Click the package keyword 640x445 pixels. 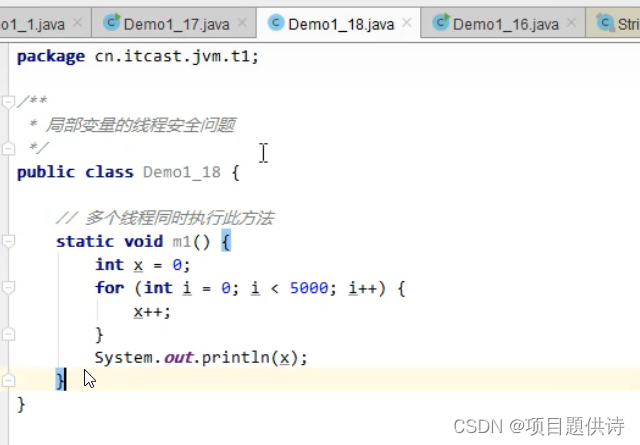point(51,56)
